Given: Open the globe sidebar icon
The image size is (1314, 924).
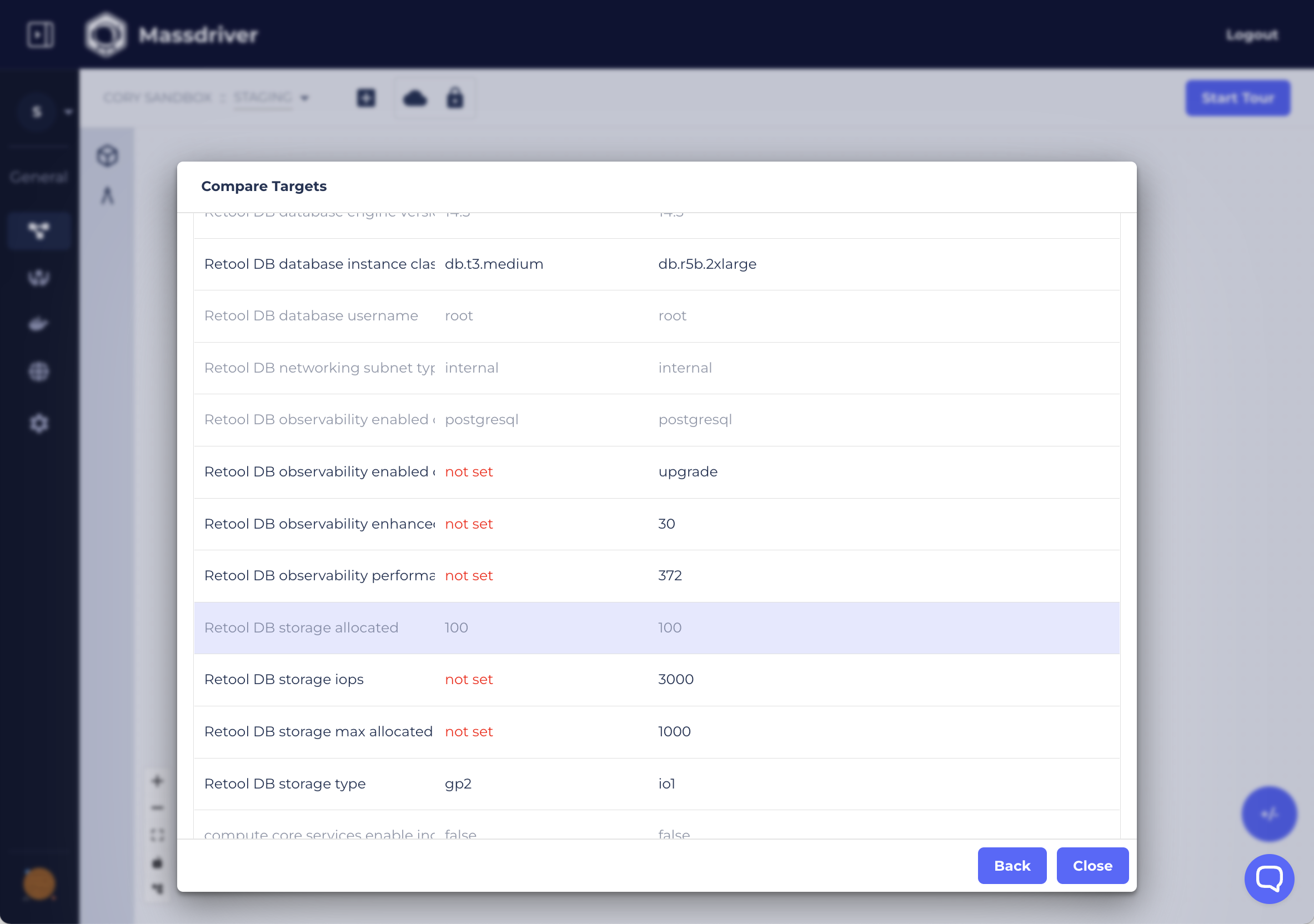Looking at the screenshot, I should coord(39,371).
